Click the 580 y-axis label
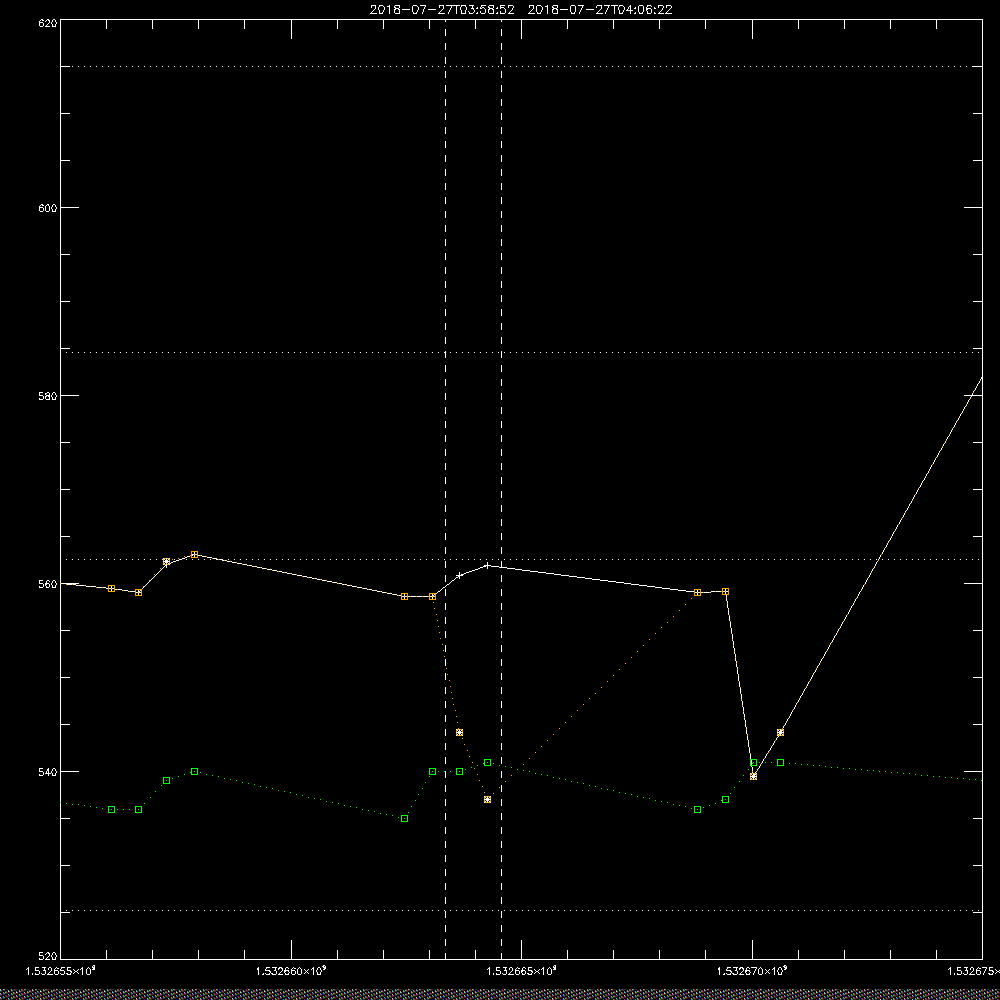Viewport: 1000px width, 1000px height. (48, 395)
